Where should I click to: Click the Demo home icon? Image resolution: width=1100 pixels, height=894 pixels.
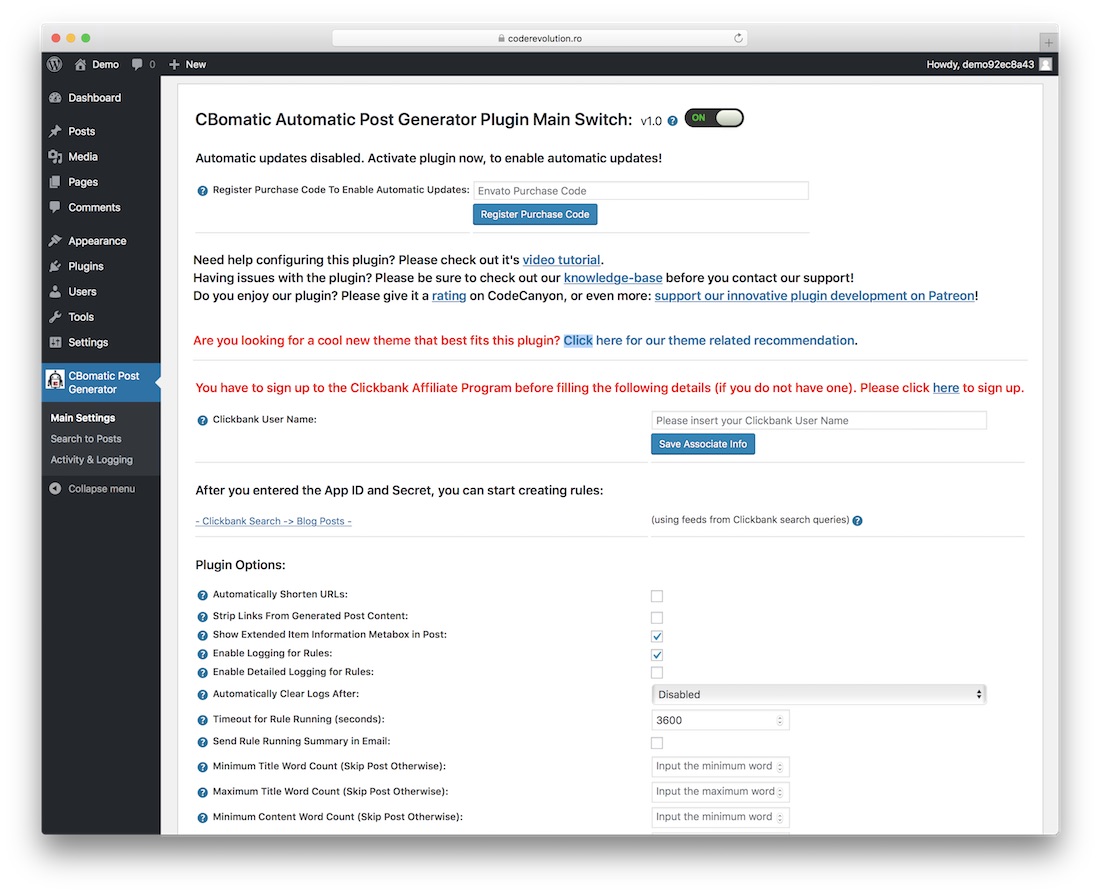click(x=81, y=64)
